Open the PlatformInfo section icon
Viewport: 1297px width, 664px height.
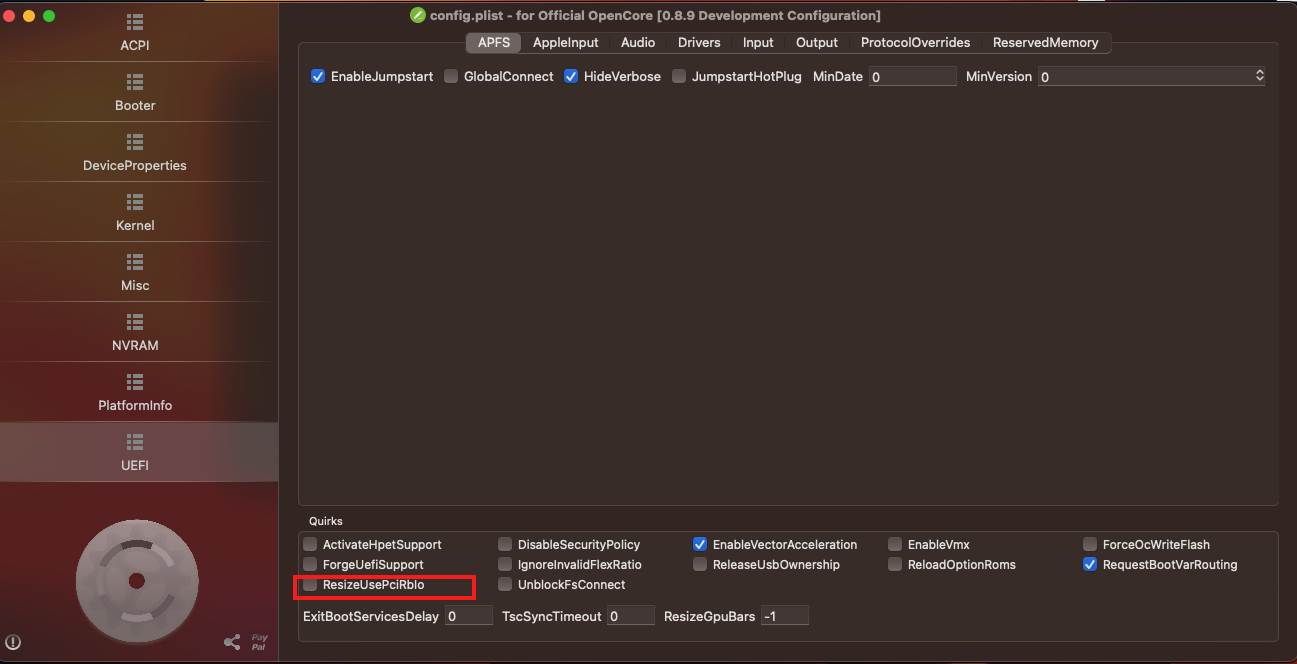pyautogui.click(x=135, y=382)
